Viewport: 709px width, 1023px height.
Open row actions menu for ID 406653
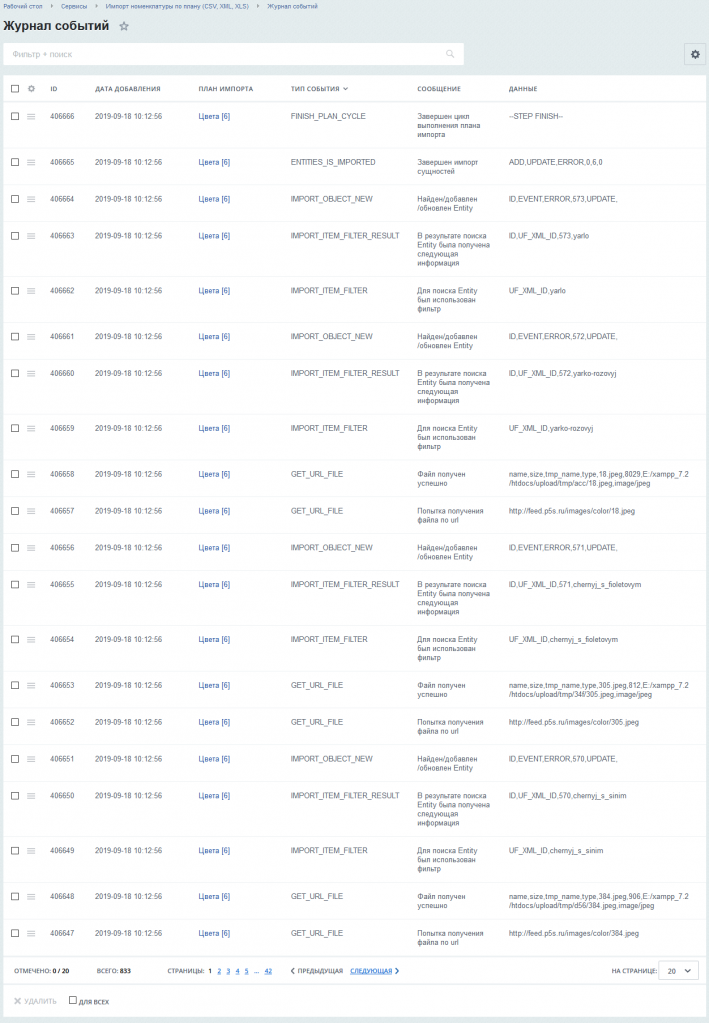tap(31, 686)
